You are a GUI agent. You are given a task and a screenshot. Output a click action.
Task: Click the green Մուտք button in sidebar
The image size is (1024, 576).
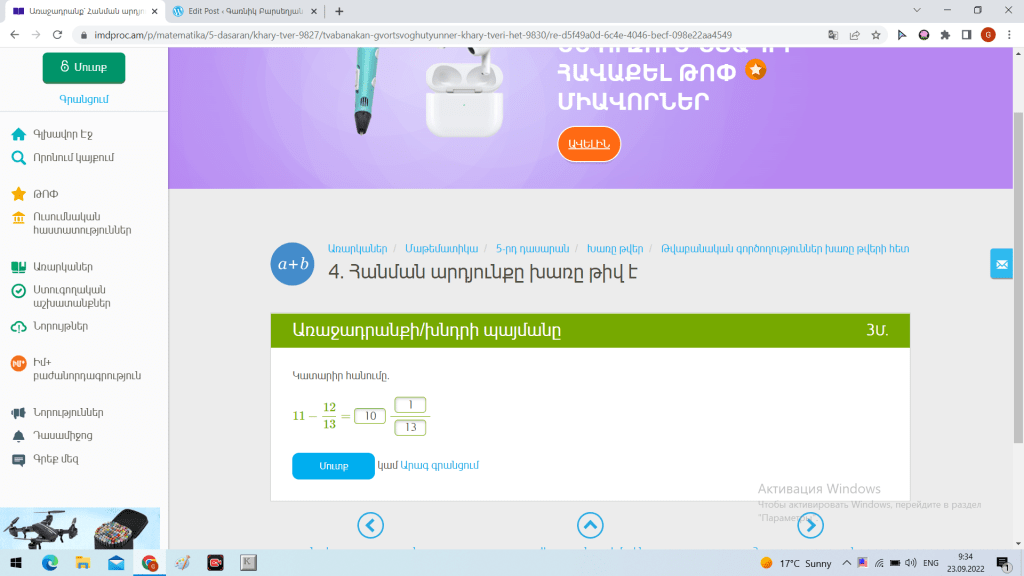click(x=84, y=67)
